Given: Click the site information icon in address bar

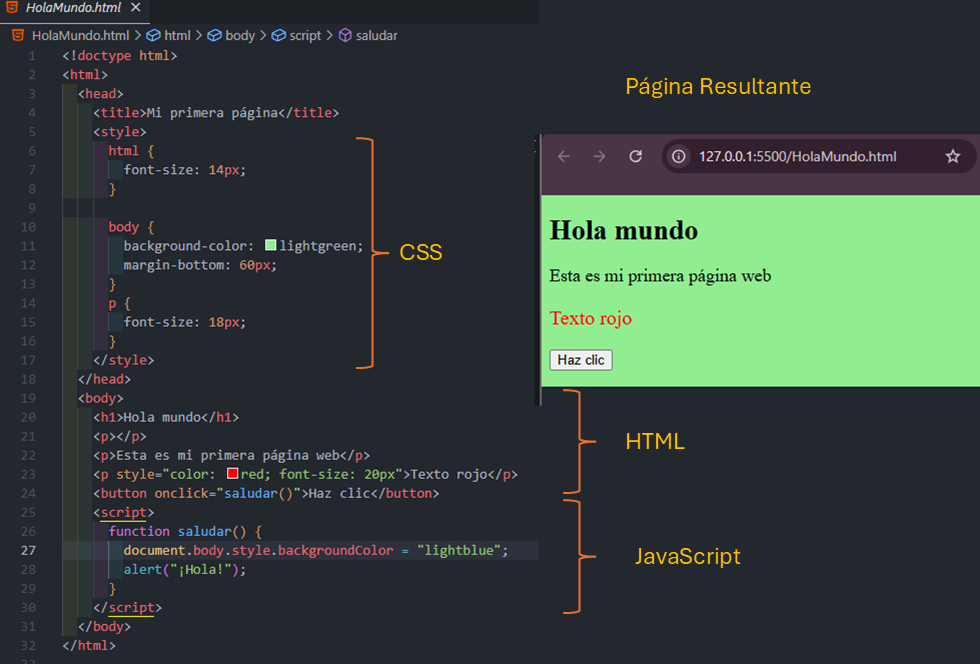Looking at the screenshot, I should [x=679, y=156].
